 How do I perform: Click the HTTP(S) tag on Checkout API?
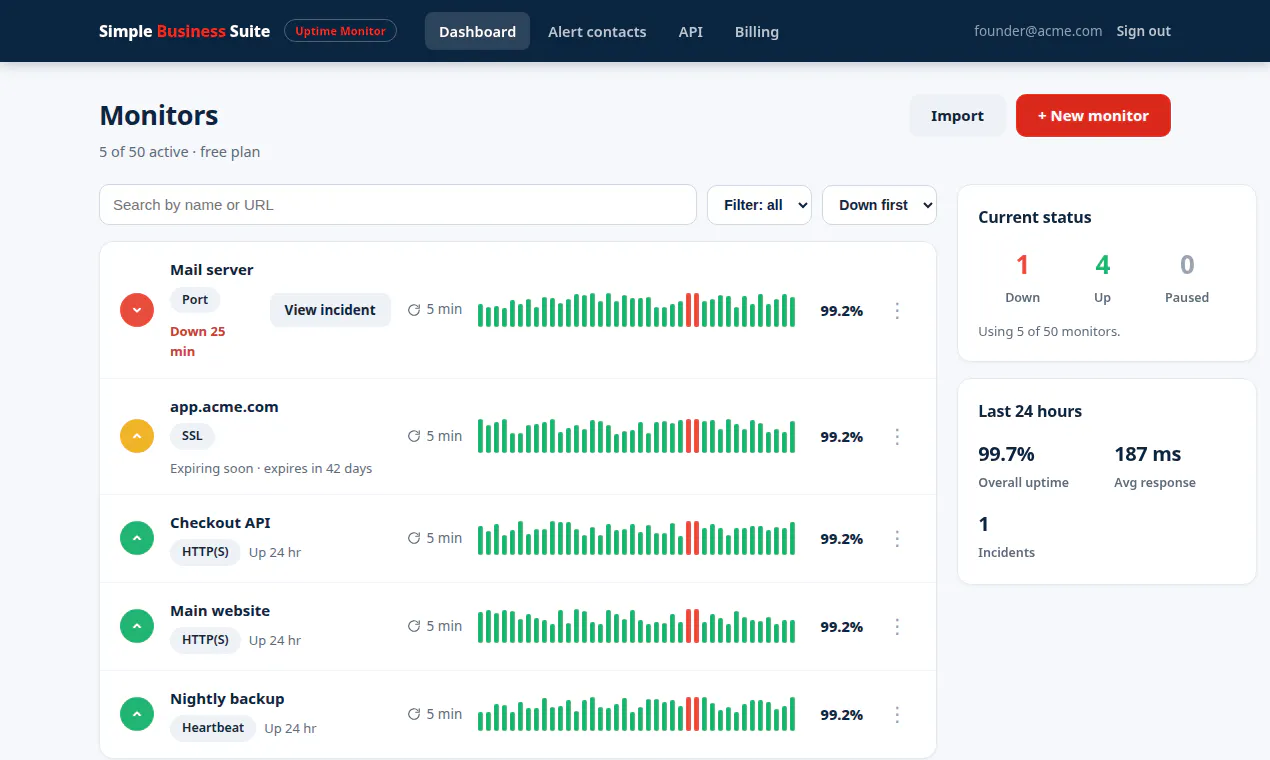click(x=205, y=552)
